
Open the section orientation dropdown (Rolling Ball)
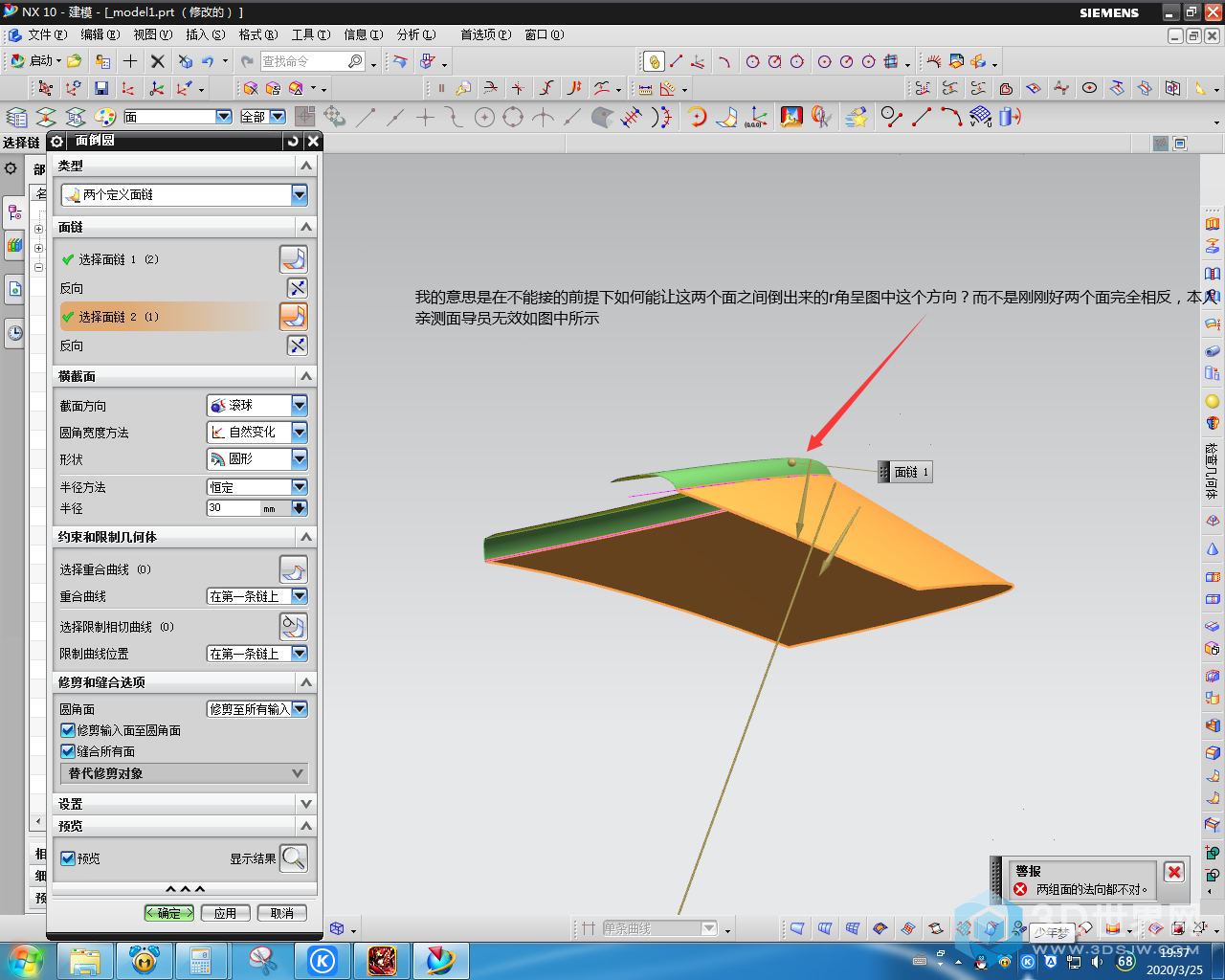257,406
